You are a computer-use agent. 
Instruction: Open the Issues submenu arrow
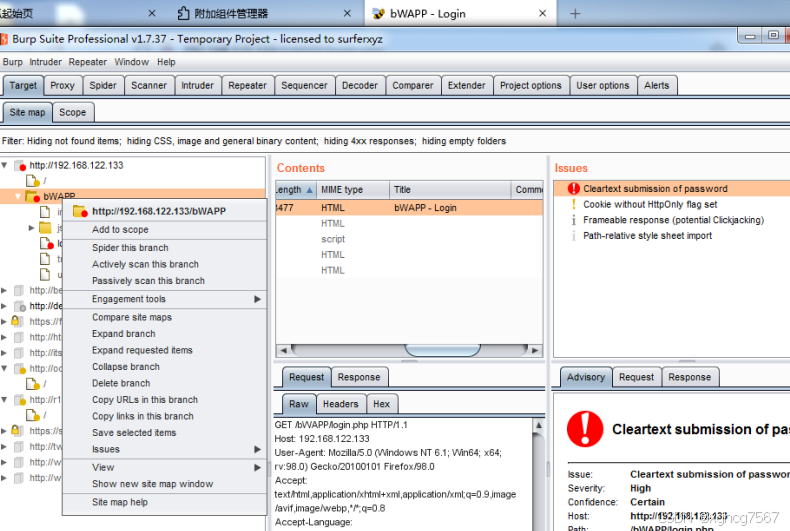click(257, 449)
